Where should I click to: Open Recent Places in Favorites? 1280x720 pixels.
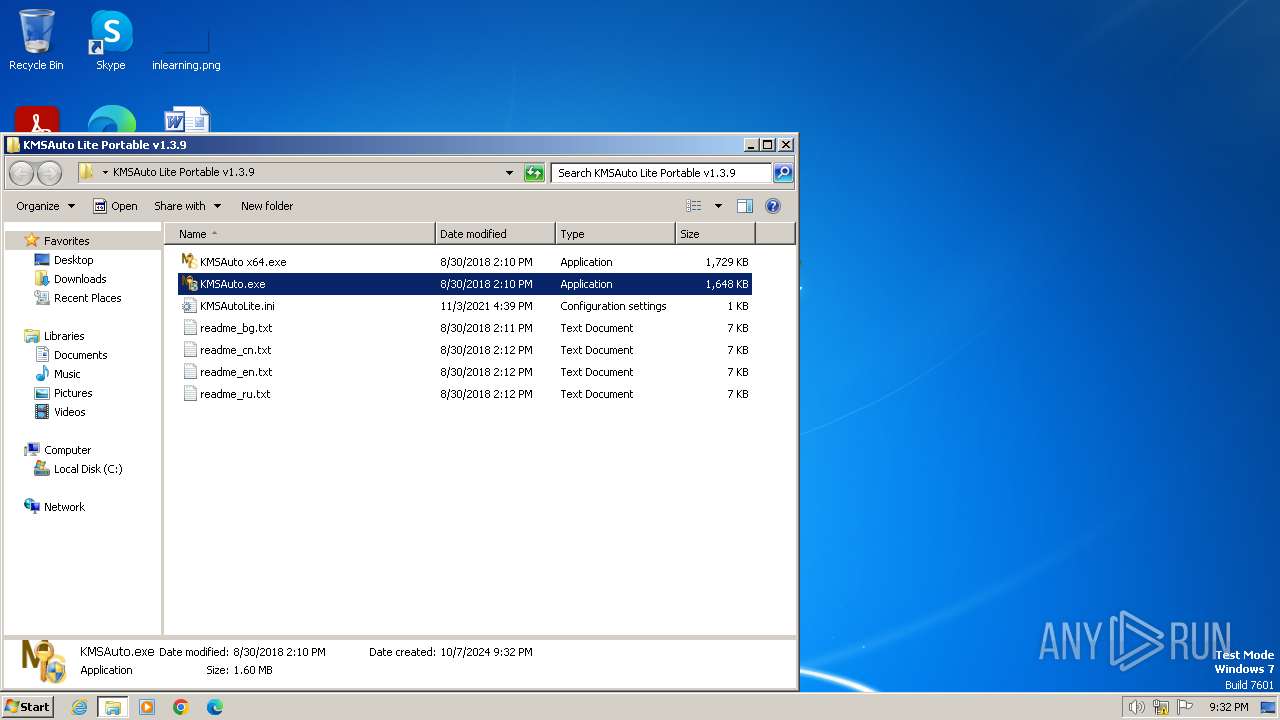coord(87,298)
